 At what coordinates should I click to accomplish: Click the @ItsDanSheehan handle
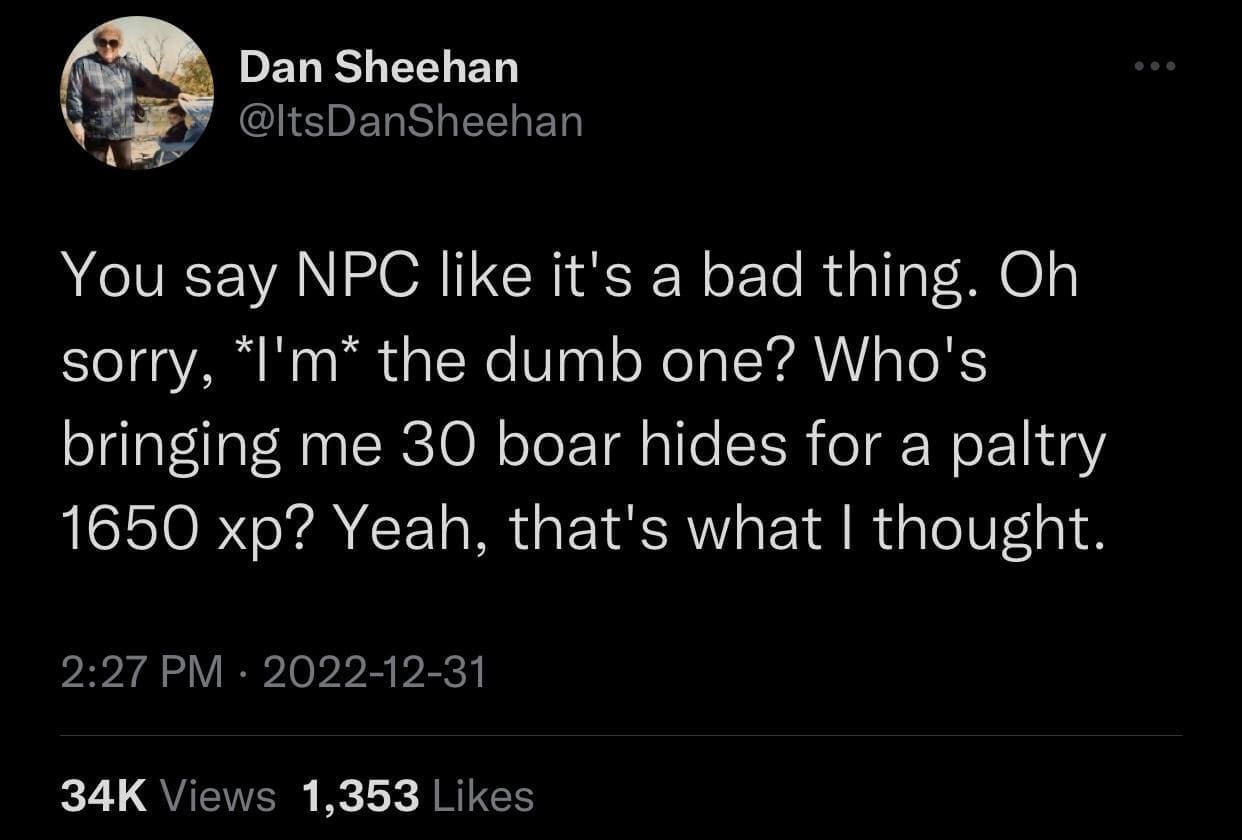click(410, 121)
